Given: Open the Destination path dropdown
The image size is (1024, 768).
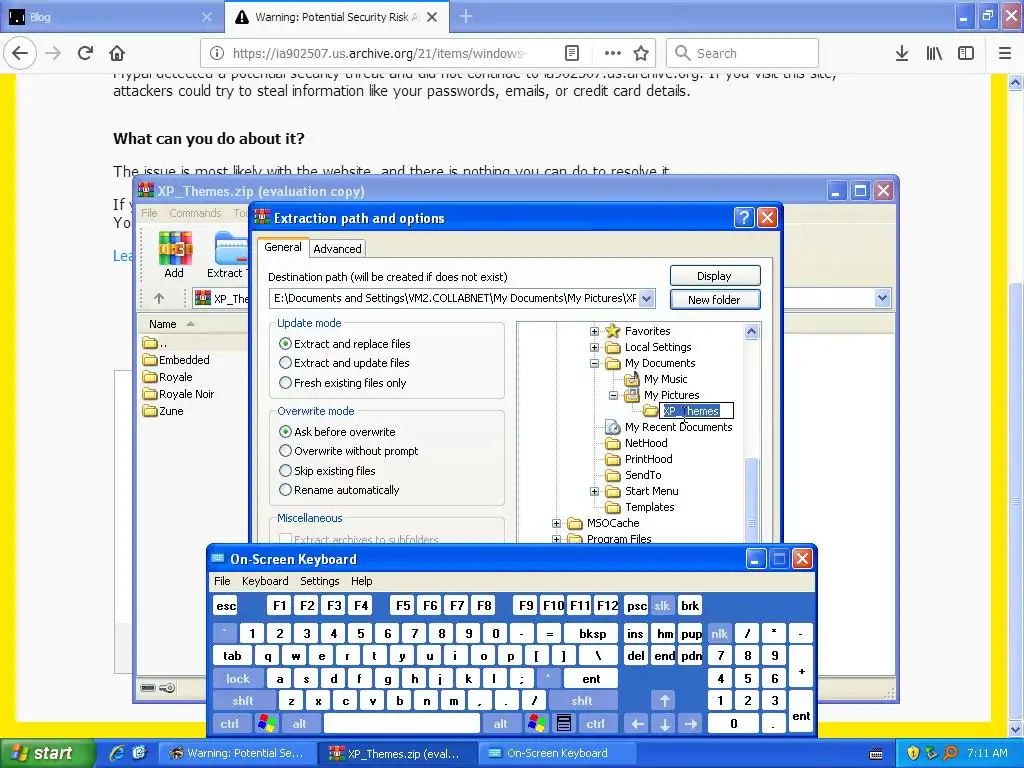Looking at the screenshot, I should pyautogui.click(x=646, y=298).
